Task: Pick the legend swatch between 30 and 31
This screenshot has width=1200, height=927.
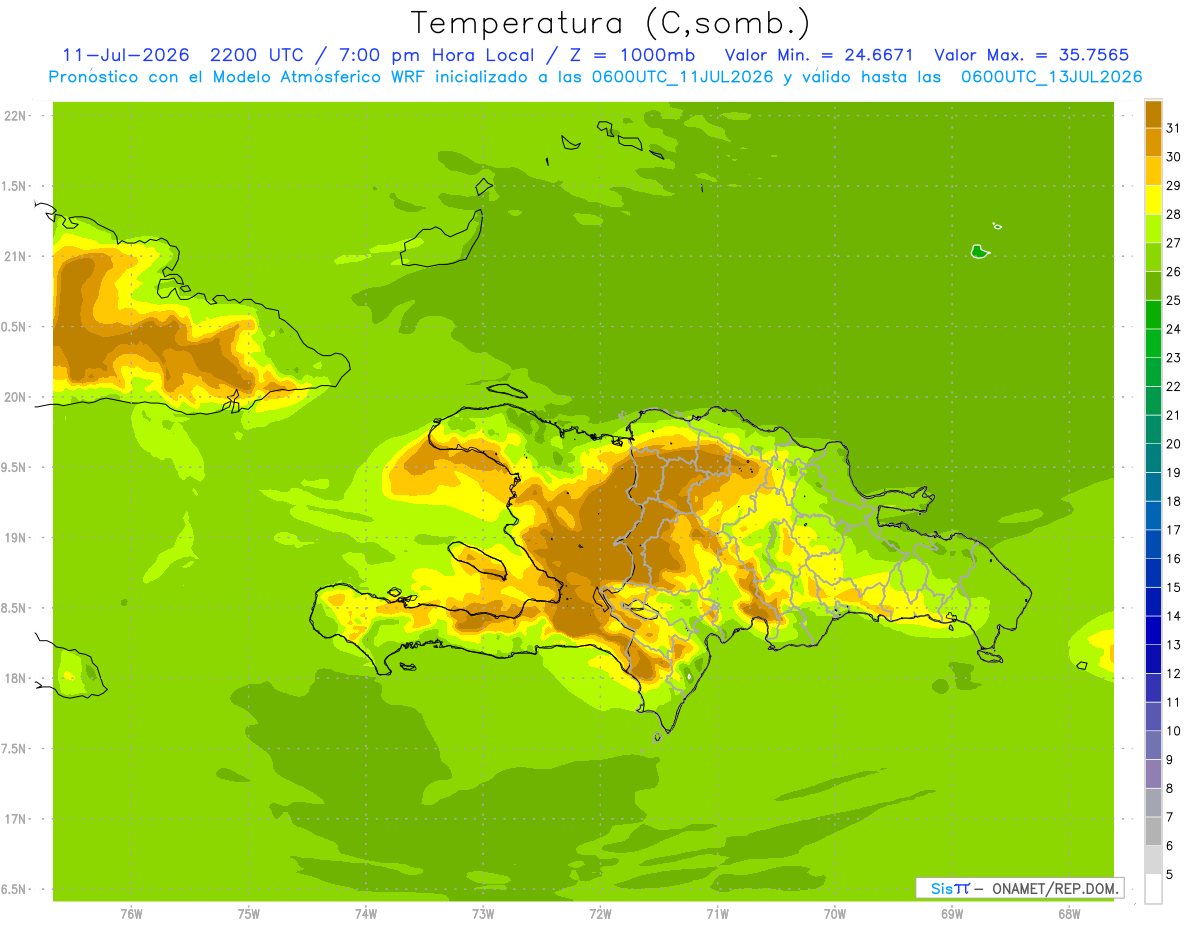Action: 1153,142
